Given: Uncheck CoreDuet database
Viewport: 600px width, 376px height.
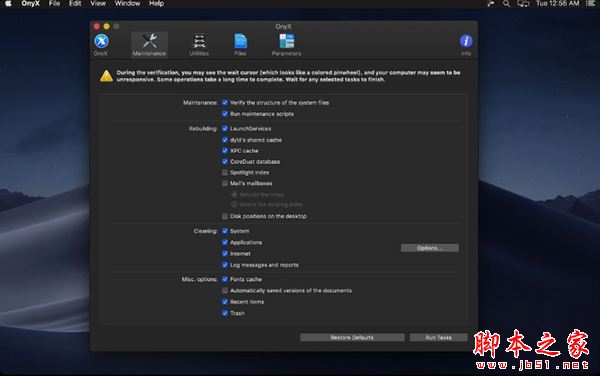Looking at the screenshot, I should coord(225,161).
